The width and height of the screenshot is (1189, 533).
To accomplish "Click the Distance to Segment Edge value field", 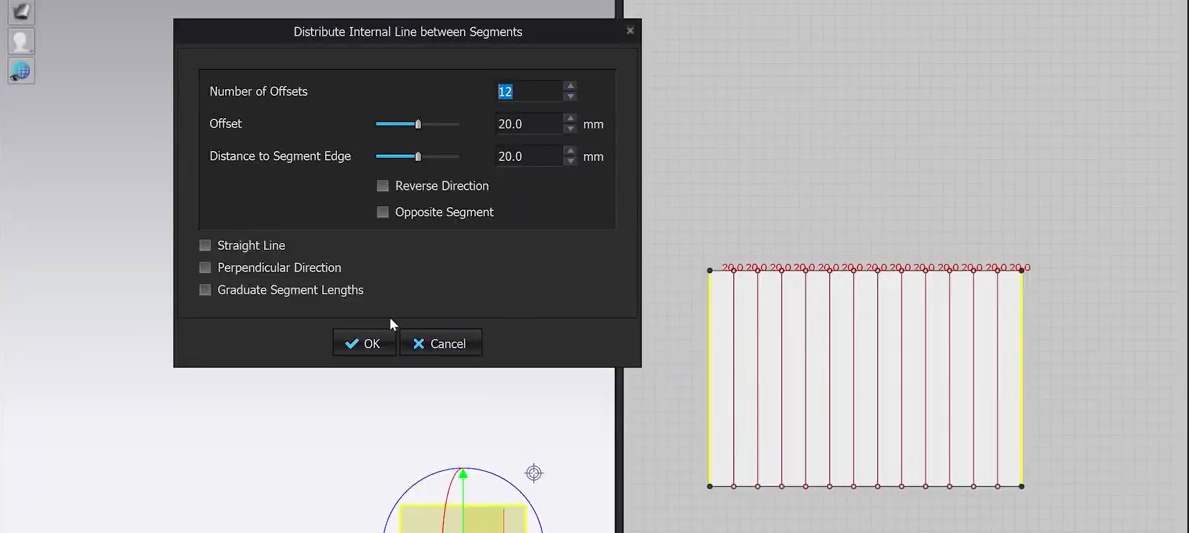I will 529,157.
